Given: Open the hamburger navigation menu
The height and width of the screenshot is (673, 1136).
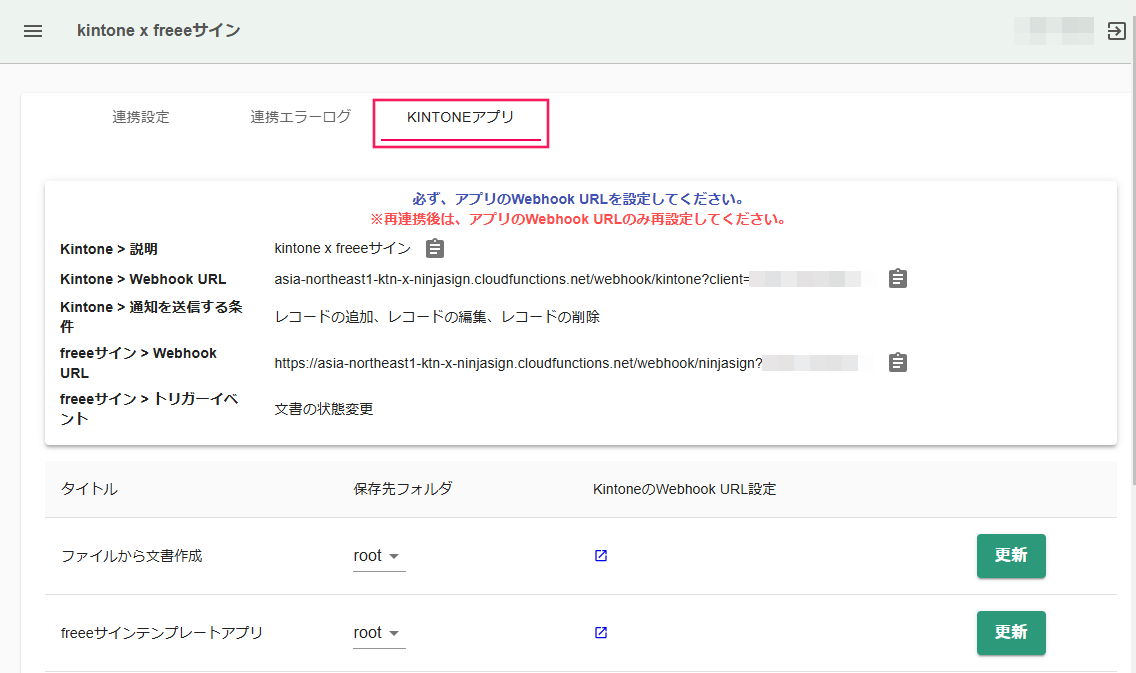Looking at the screenshot, I should [33, 31].
